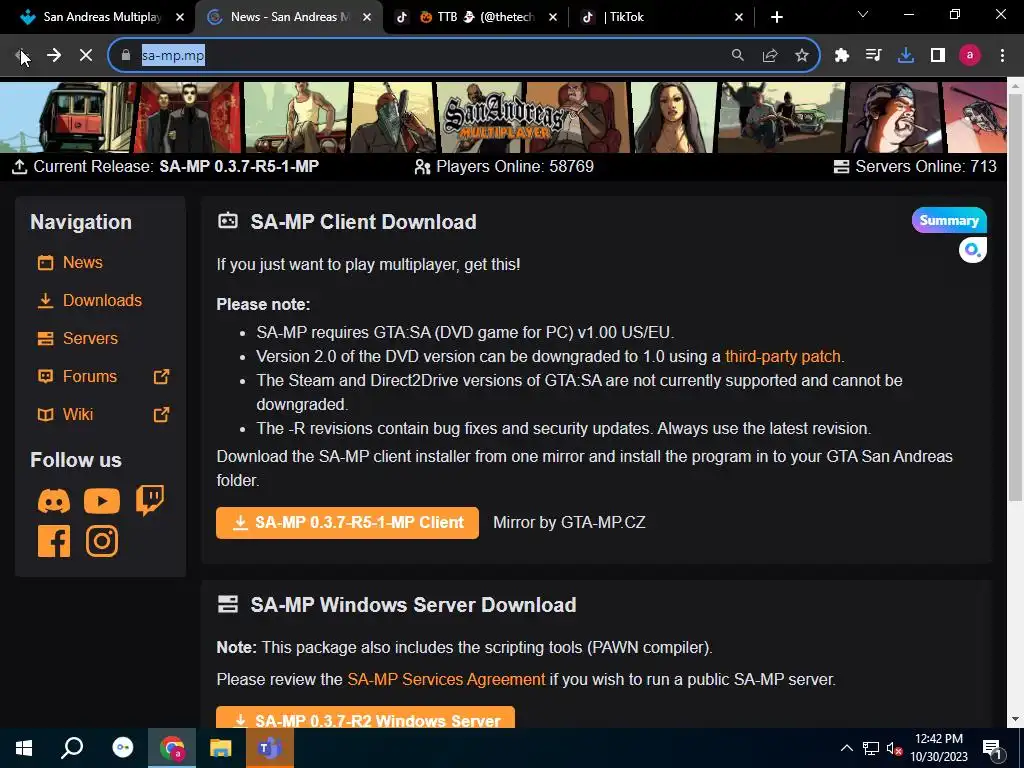Click the scrollbar down arrow
1024x768 pixels.
[1016, 719]
